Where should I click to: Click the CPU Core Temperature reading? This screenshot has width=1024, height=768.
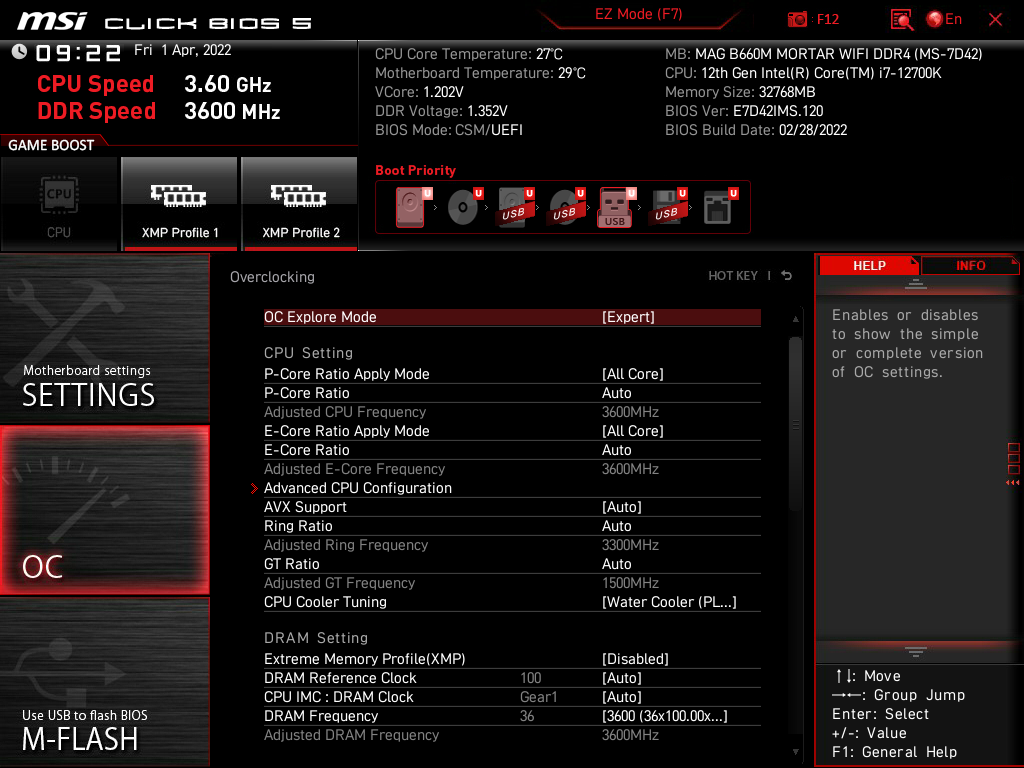(468, 54)
